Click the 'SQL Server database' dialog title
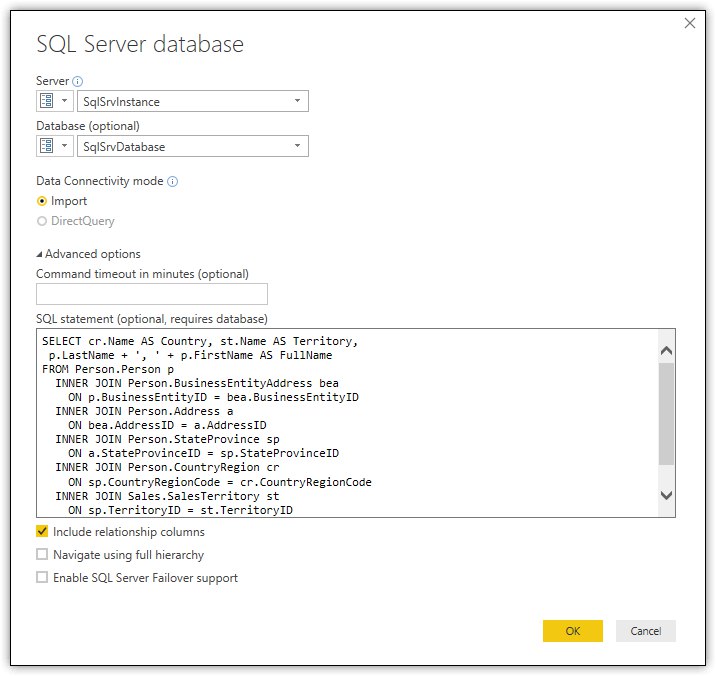Image resolution: width=716 pixels, height=676 pixels. 140,44
